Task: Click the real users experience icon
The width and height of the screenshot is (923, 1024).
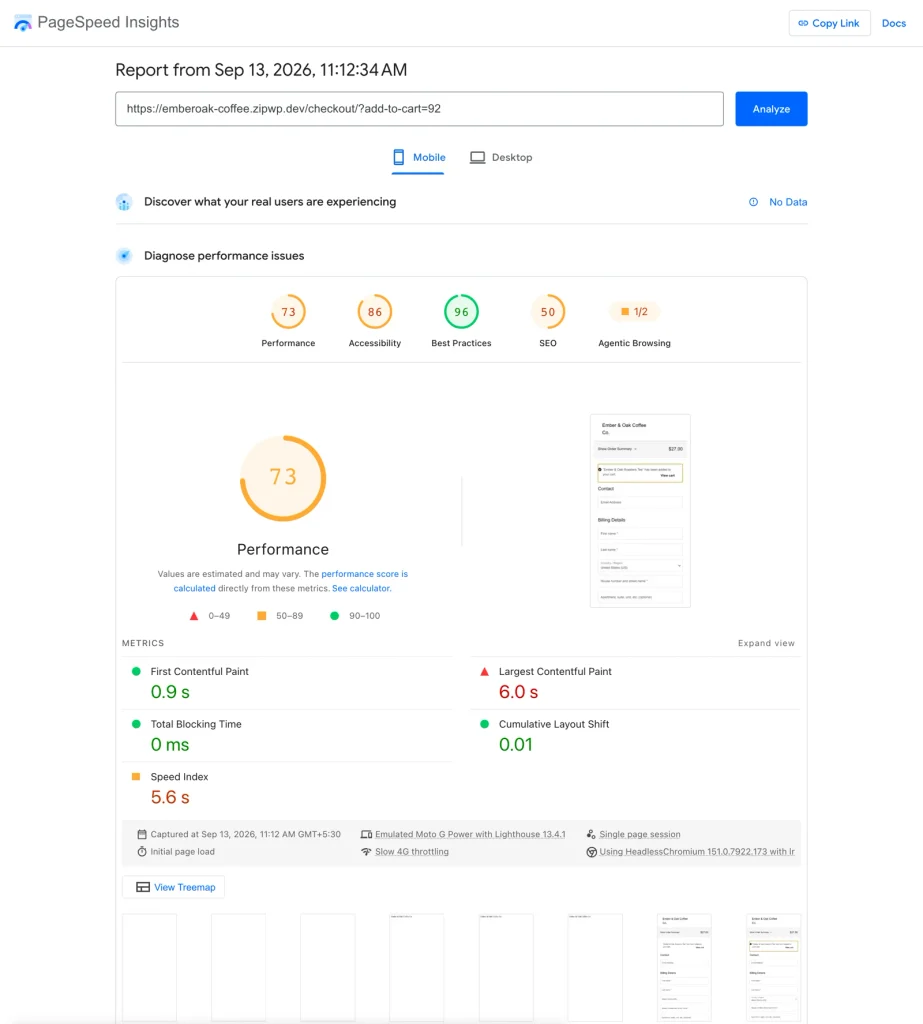Action: click(124, 202)
